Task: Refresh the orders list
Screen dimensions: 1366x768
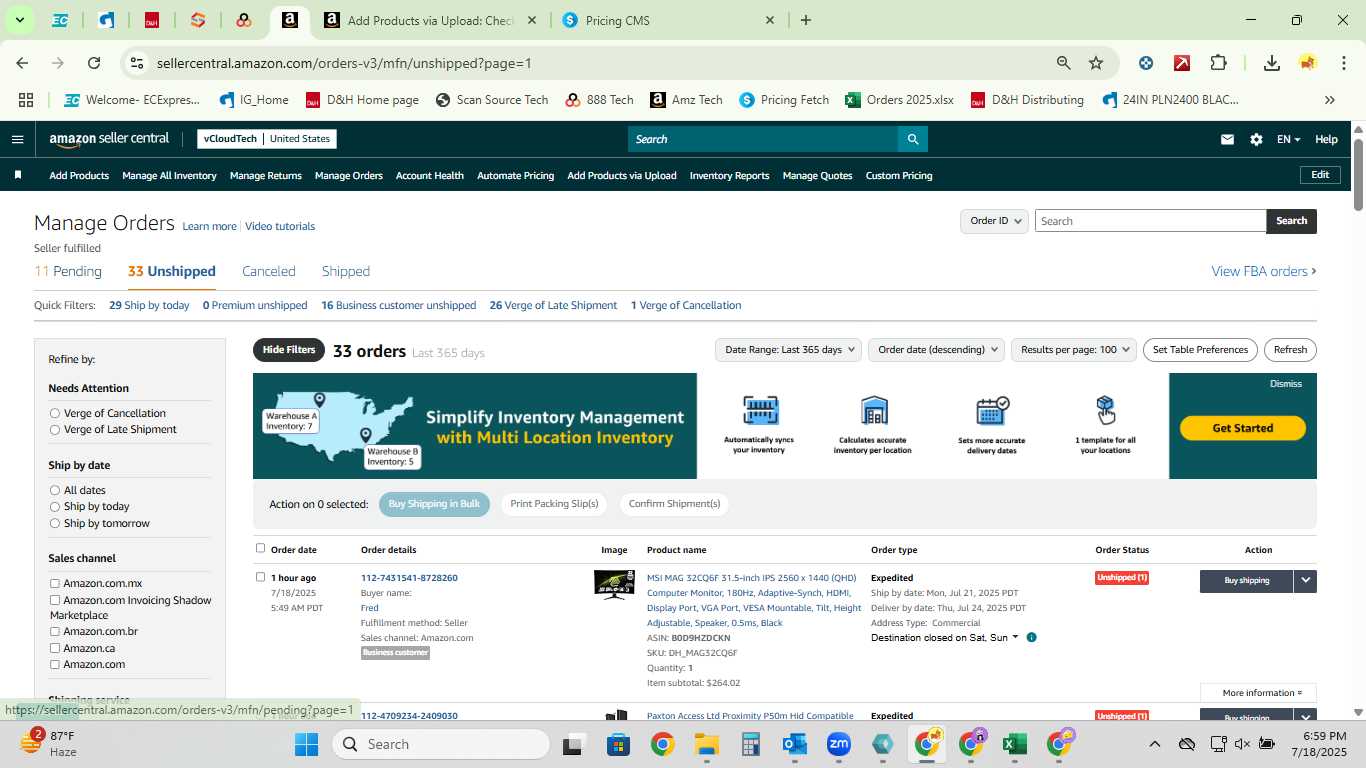Action: [x=1290, y=350]
